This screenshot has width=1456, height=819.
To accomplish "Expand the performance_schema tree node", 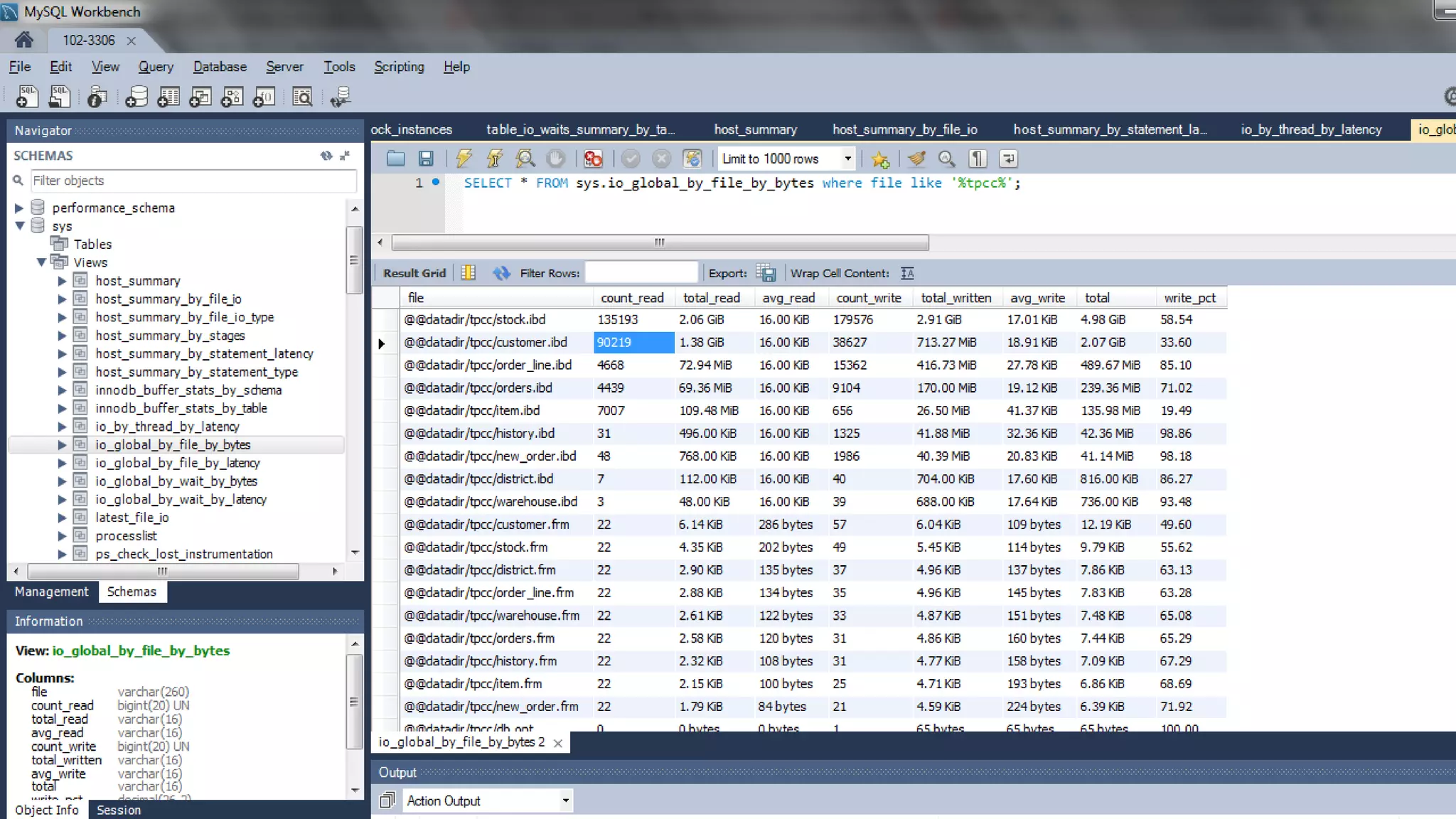I will (x=19, y=208).
